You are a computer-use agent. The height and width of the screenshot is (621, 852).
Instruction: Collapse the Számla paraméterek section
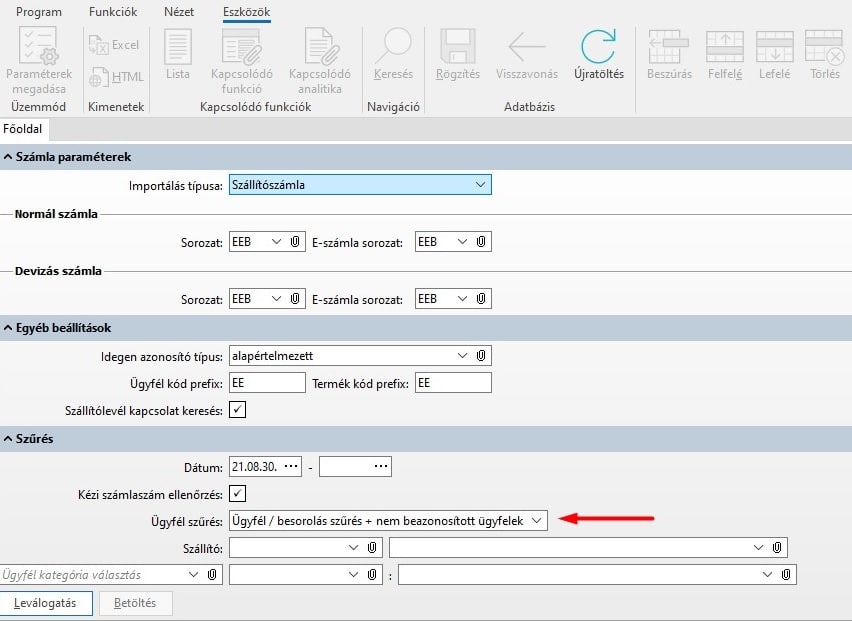pos(8,157)
